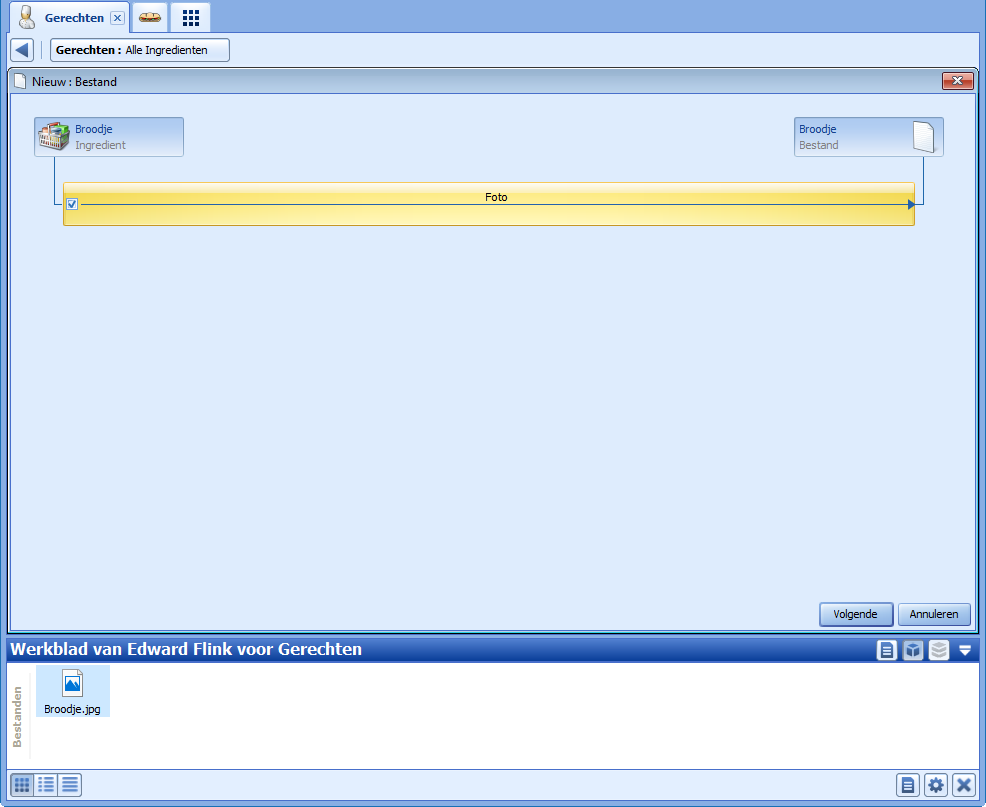The width and height of the screenshot is (986, 807).
Task: Click the Werkblad stacked layers icon
Action: pyautogui.click(x=938, y=650)
